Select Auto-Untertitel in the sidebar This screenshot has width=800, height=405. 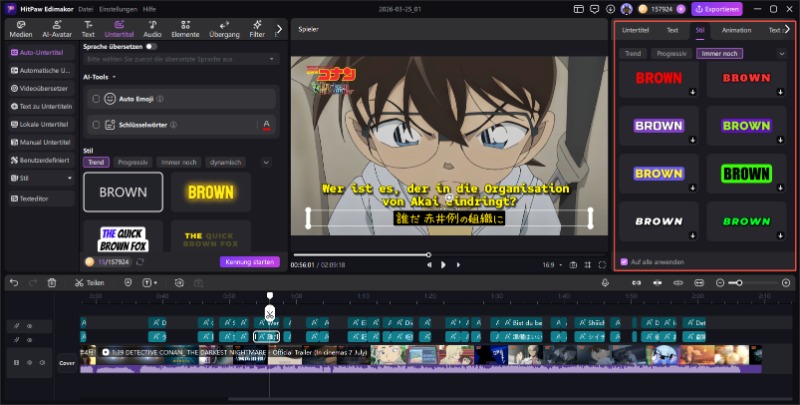click(x=41, y=53)
